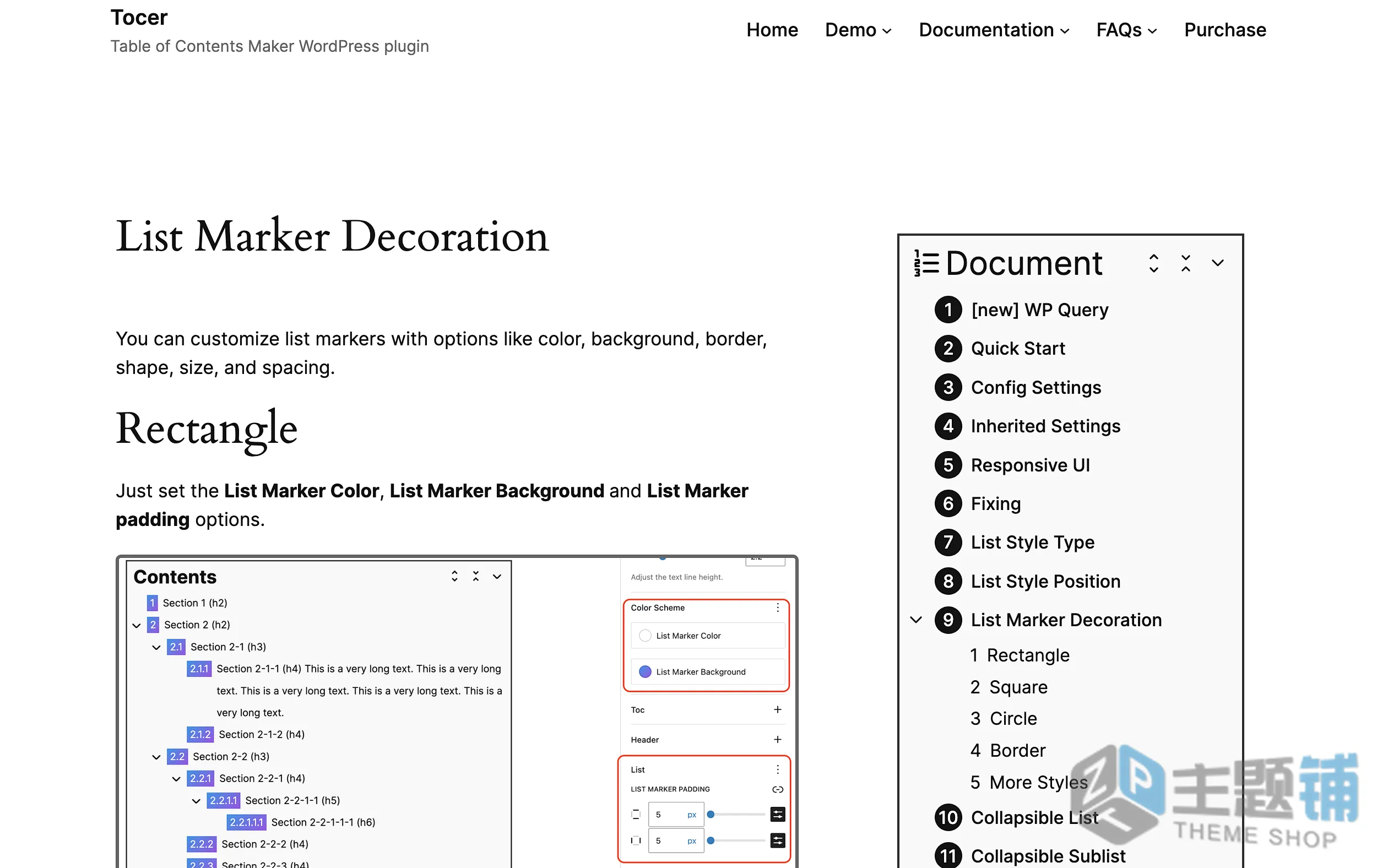This screenshot has height=868, width=1377.
Task: Expand all items in Document TOC
Action: tap(1153, 263)
